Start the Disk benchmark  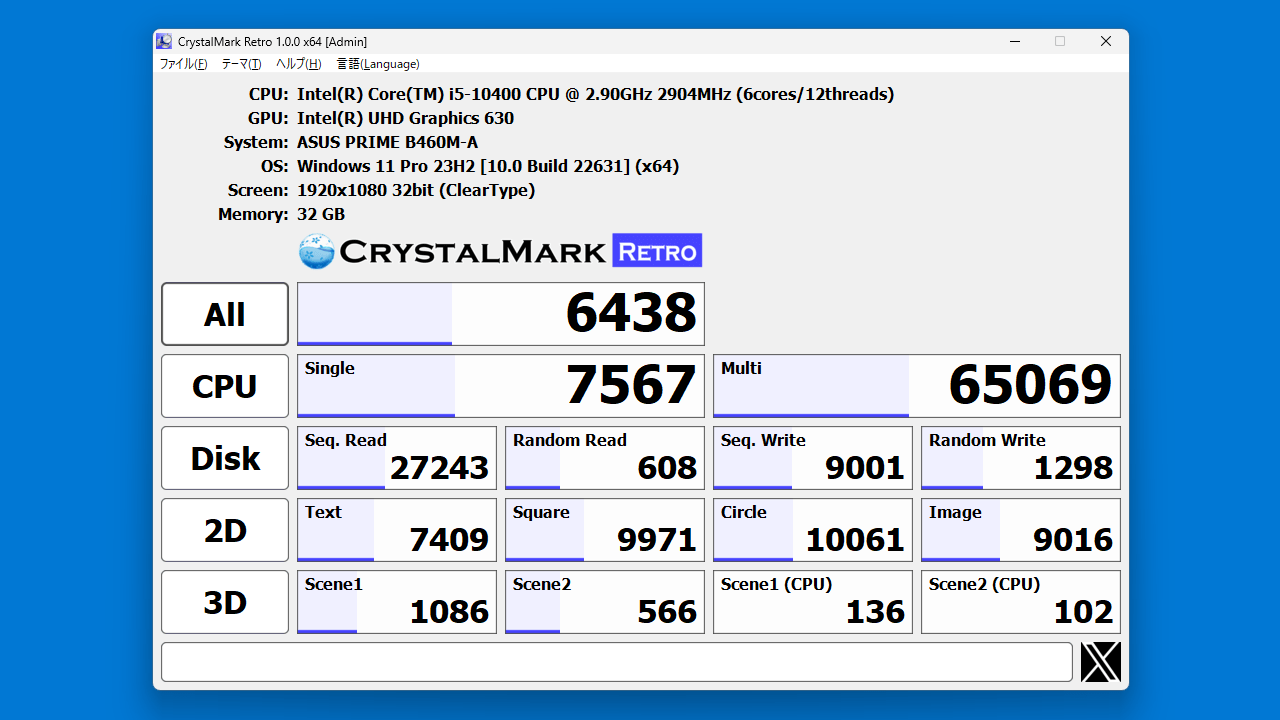(225, 458)
